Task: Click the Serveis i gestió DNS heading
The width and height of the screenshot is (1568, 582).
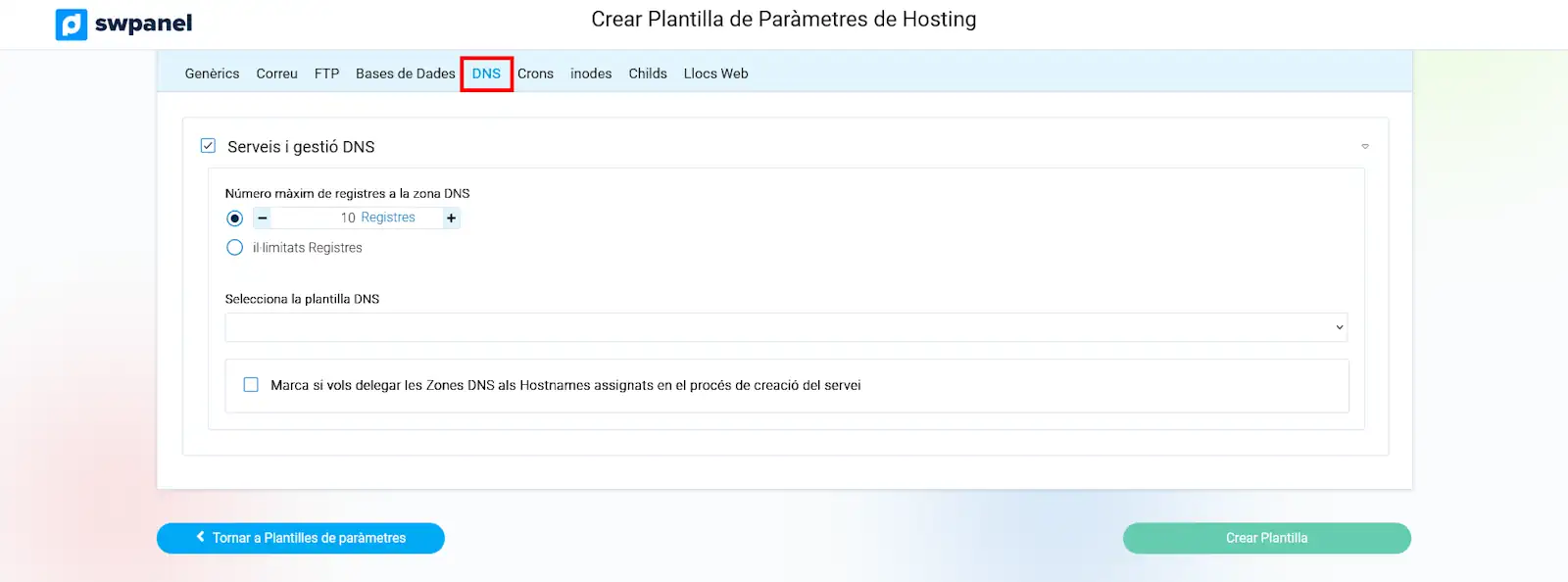Action: [x=301, y=147]
